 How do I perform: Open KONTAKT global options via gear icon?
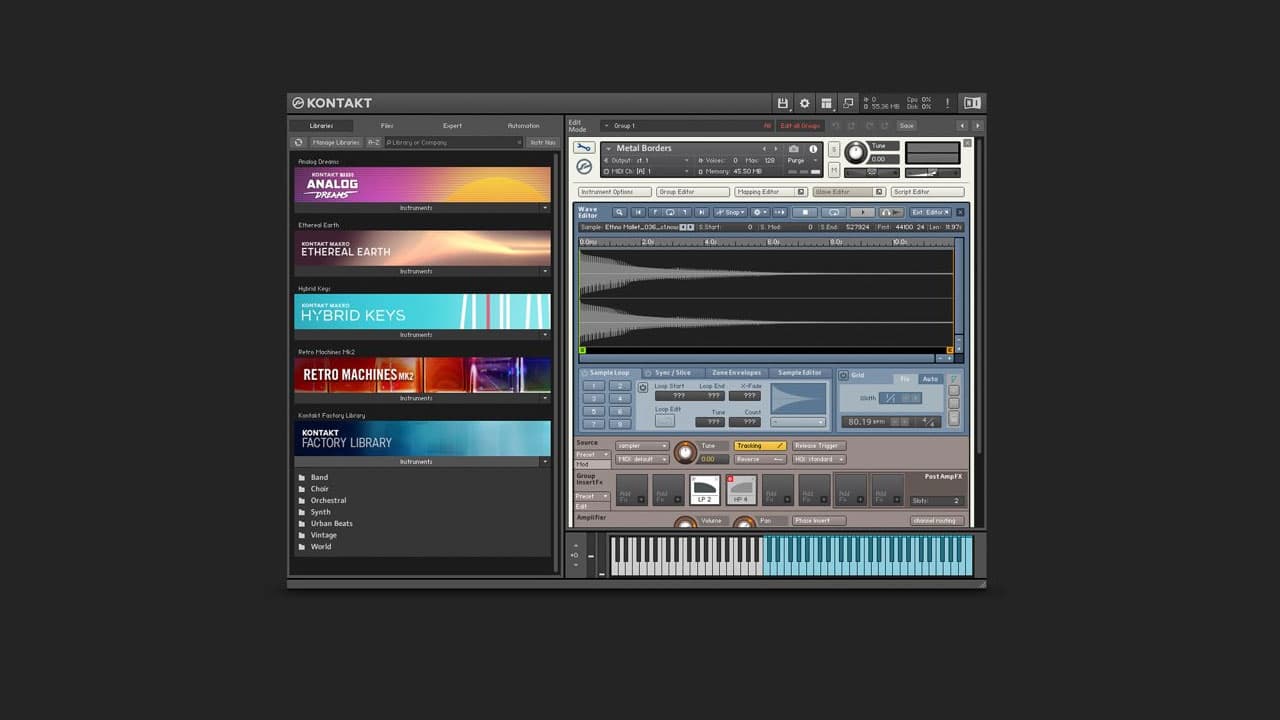(x=805, y=103)
